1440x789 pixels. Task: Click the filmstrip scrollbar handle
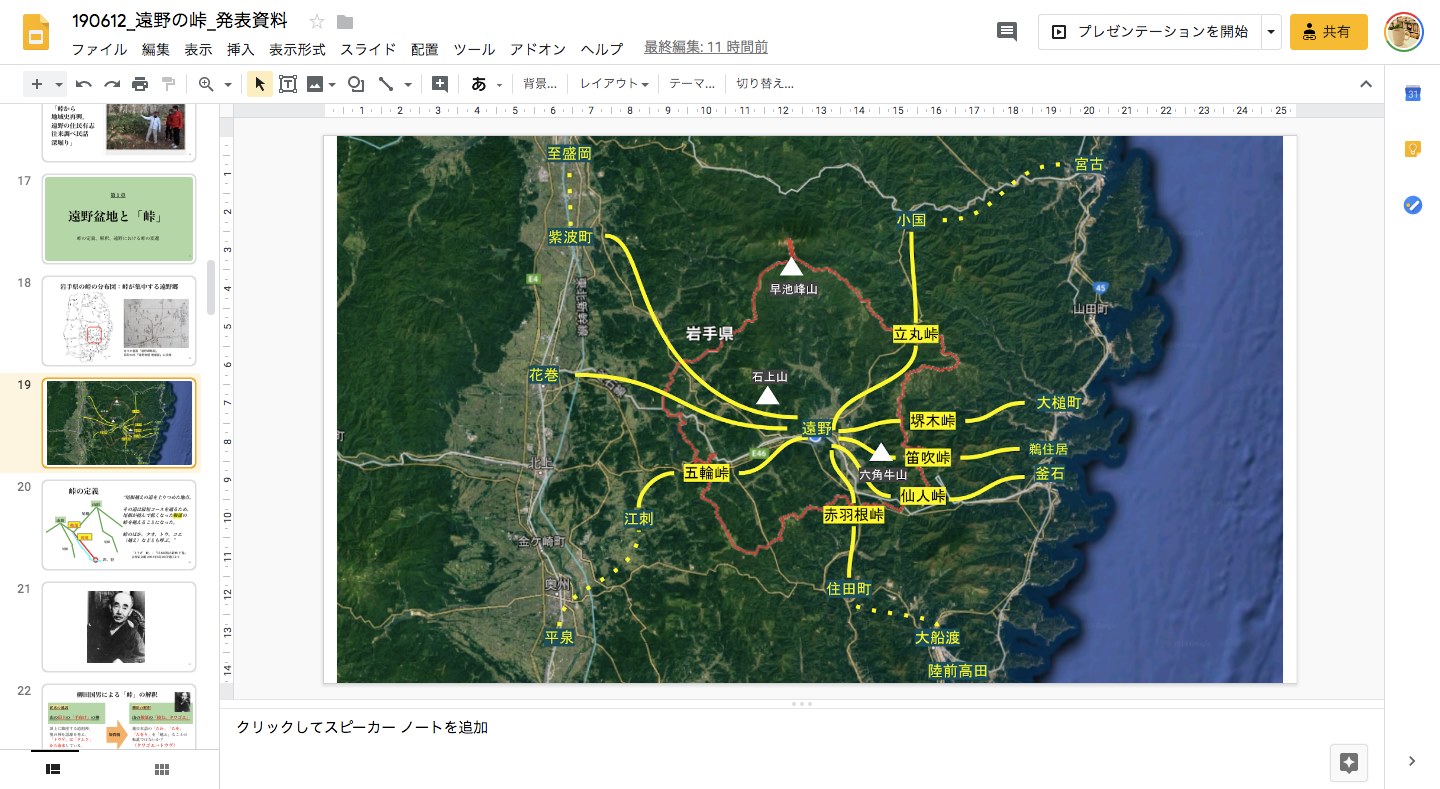211,287
